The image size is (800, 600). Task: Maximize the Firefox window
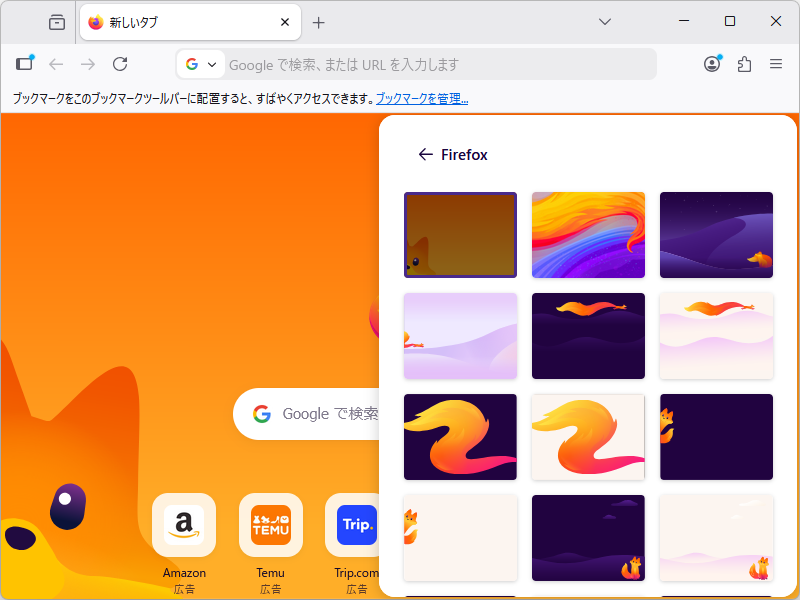point(730,21)
